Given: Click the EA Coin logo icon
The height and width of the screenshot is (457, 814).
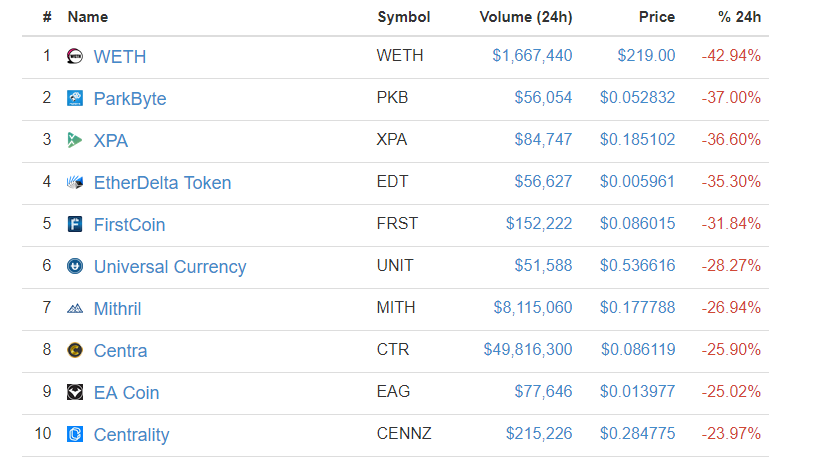Looking at the screenshot, I should (x=75, y=392).
